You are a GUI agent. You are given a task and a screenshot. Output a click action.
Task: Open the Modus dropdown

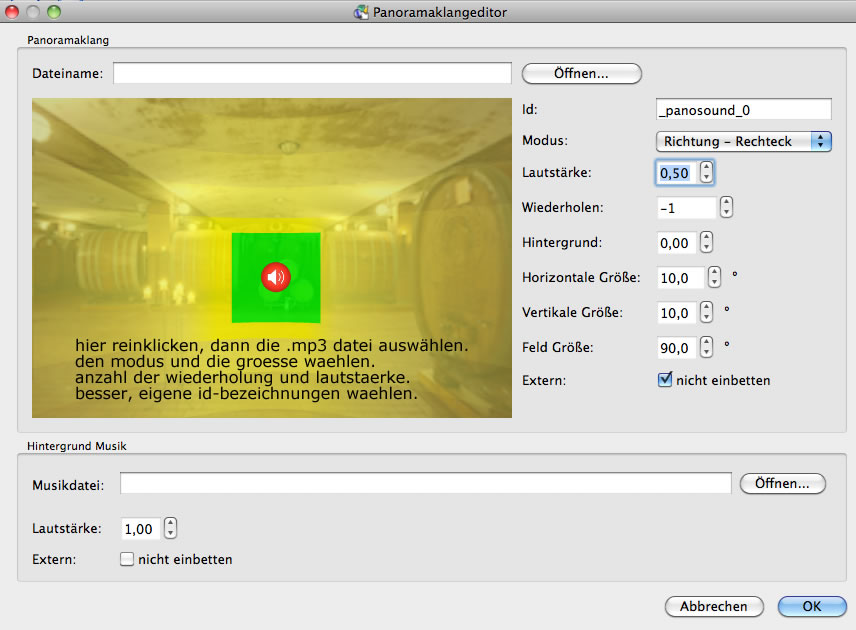coord(744,141)
